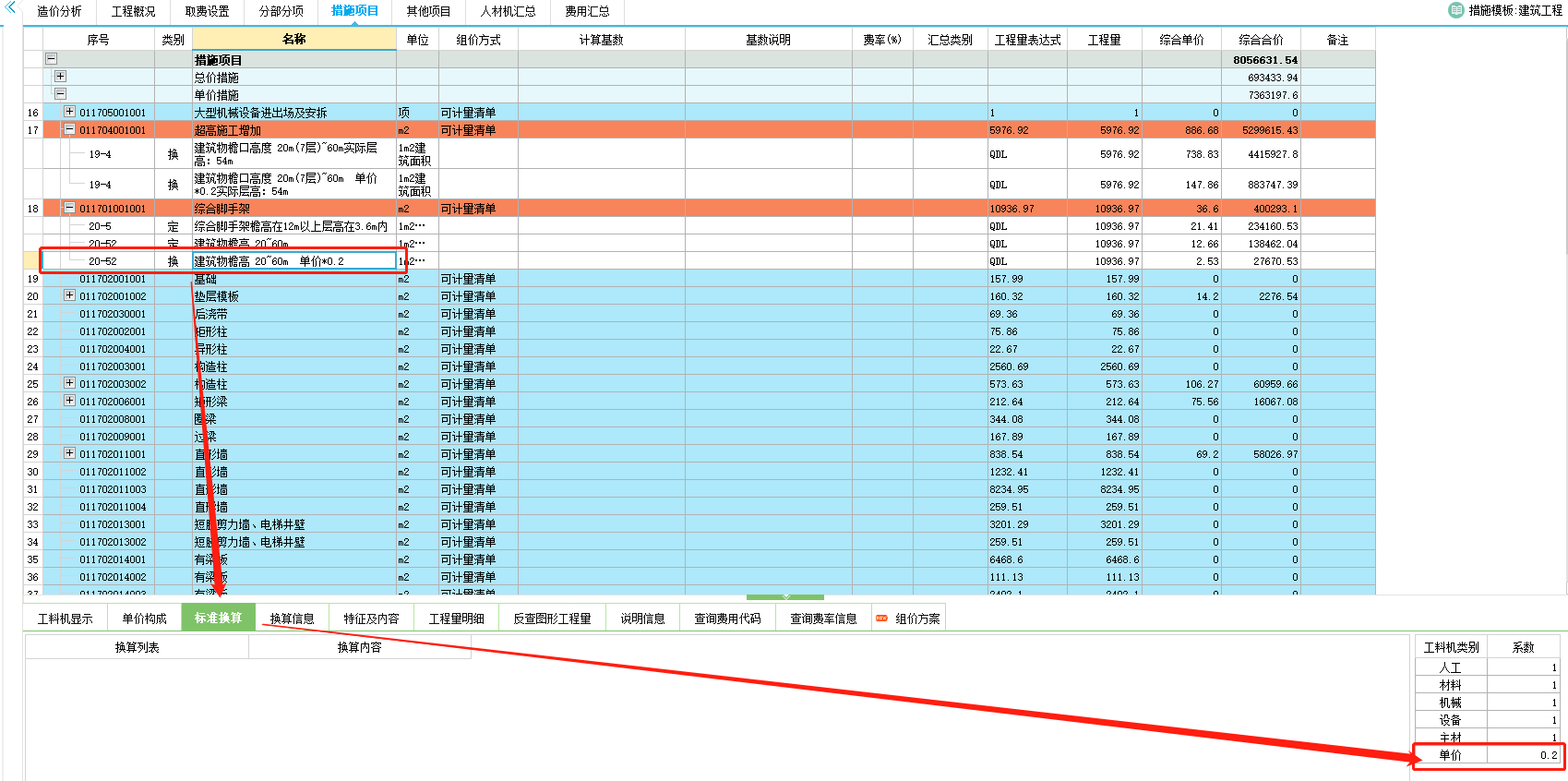Image resolution: width=1568 pixels, height=781 pixels.
Task: Open the 查询费用代码 tab
Action: (727, 619)
